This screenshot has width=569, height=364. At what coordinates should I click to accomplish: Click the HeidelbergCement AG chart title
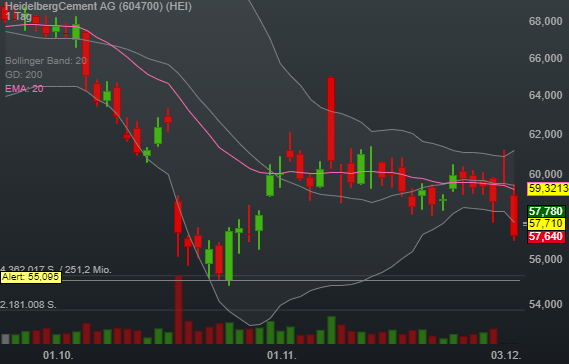pyautogui.click(x=98, y=6)
